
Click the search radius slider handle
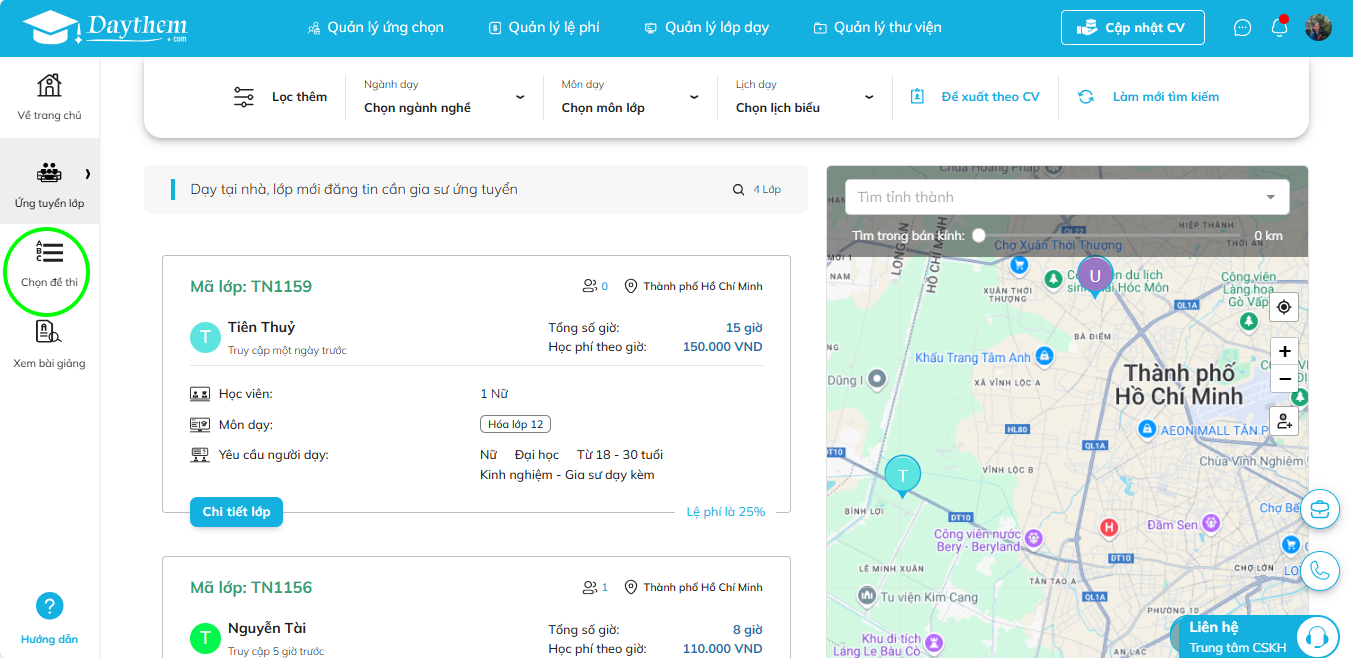(x=979, y=235)
